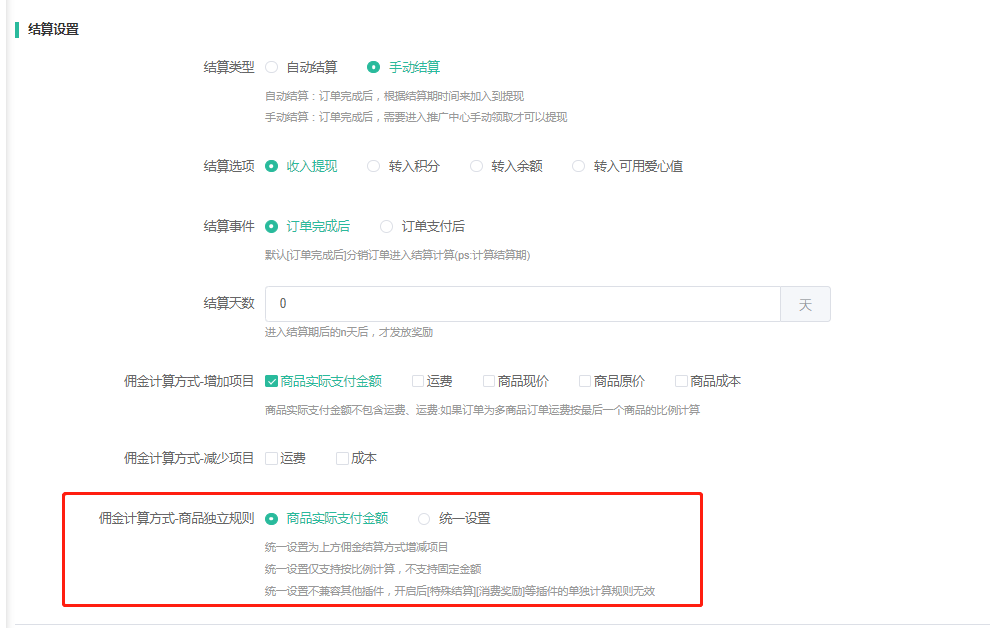Switch 商品独立规则 to 统一设置
The width and height of the screenshot is (990, 628).
425,518
